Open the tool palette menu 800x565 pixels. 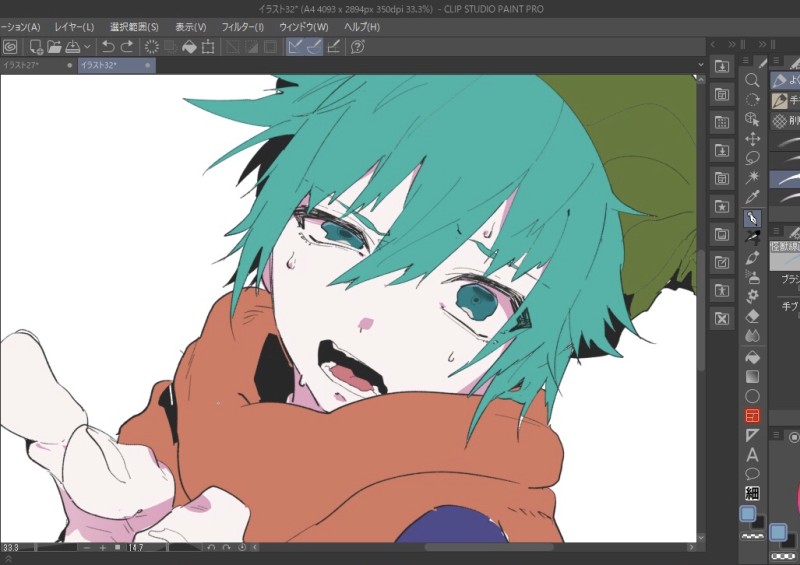point(745,61)
